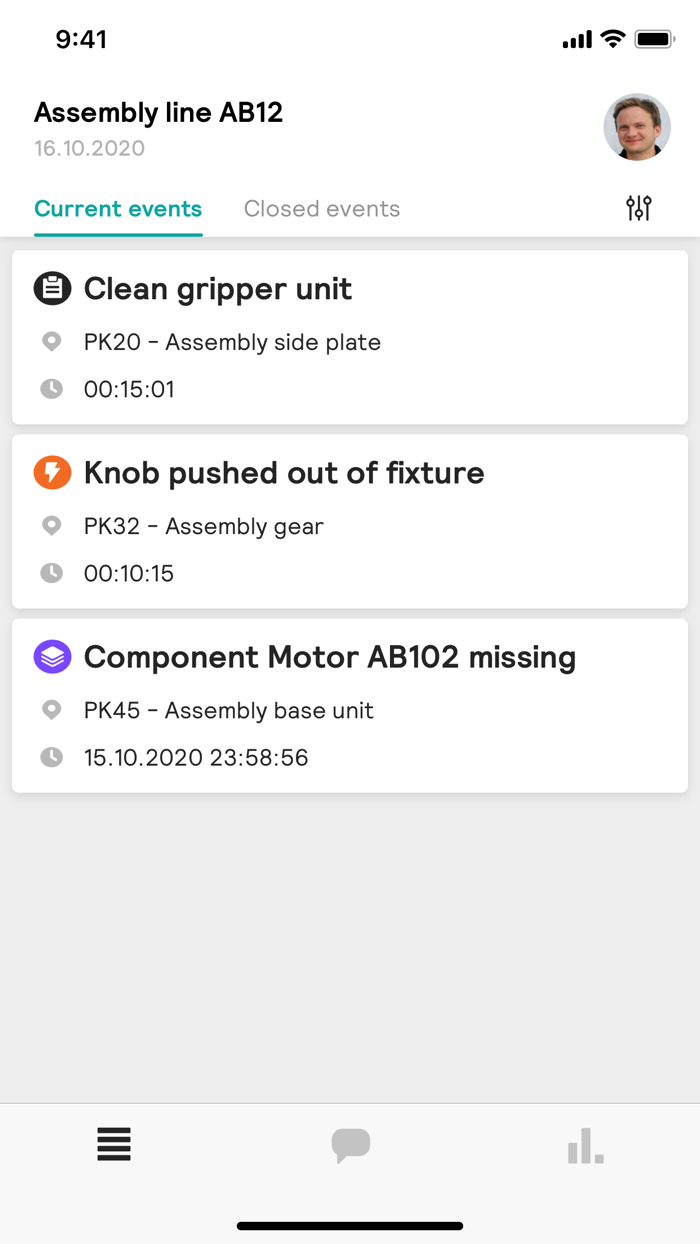The width and height of the screenshot is (700, 1244).
Task: Tap the location pin beside PK45
Action: [x=52, y=710]
